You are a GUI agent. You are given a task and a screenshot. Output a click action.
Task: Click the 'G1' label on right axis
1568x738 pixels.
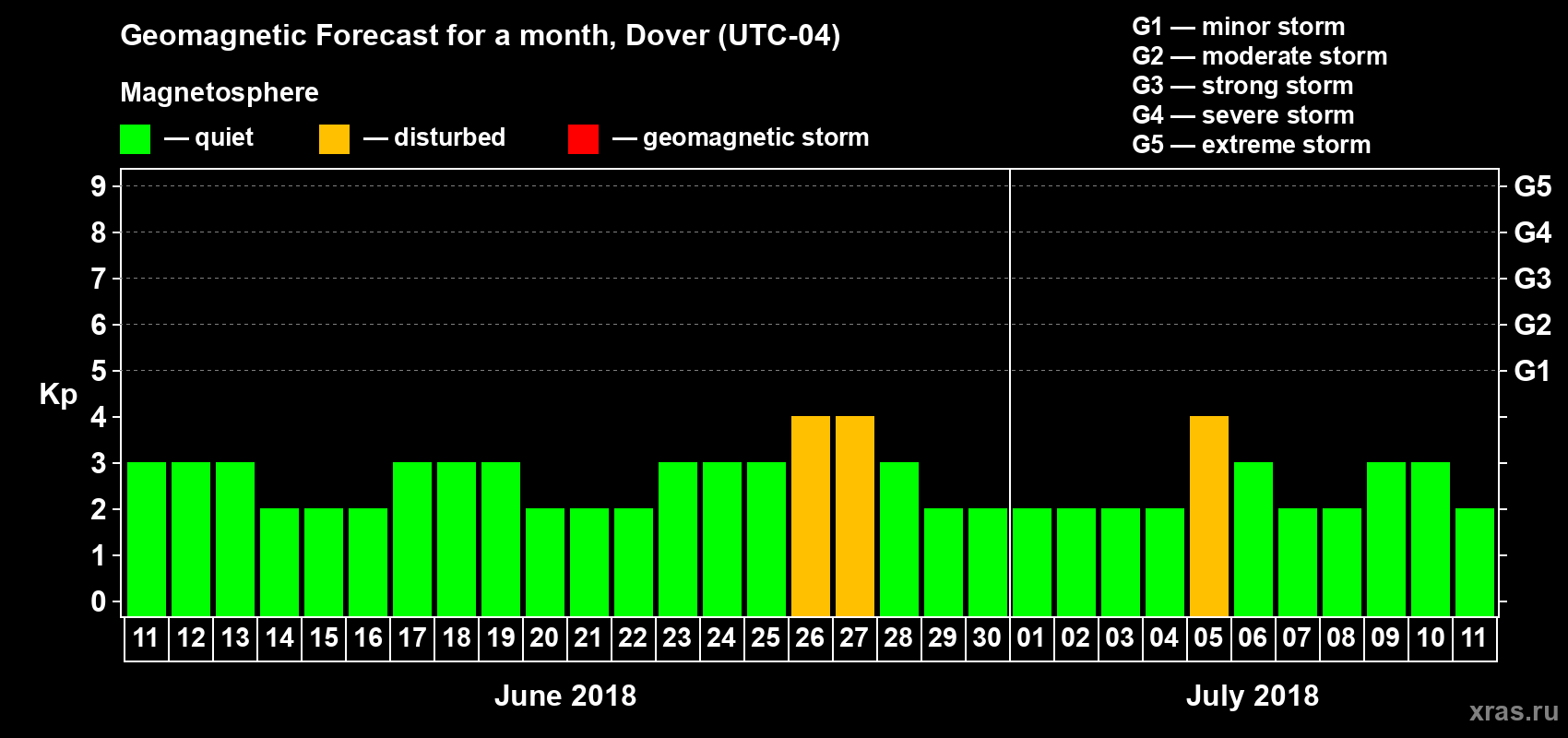pos(1533,371)
